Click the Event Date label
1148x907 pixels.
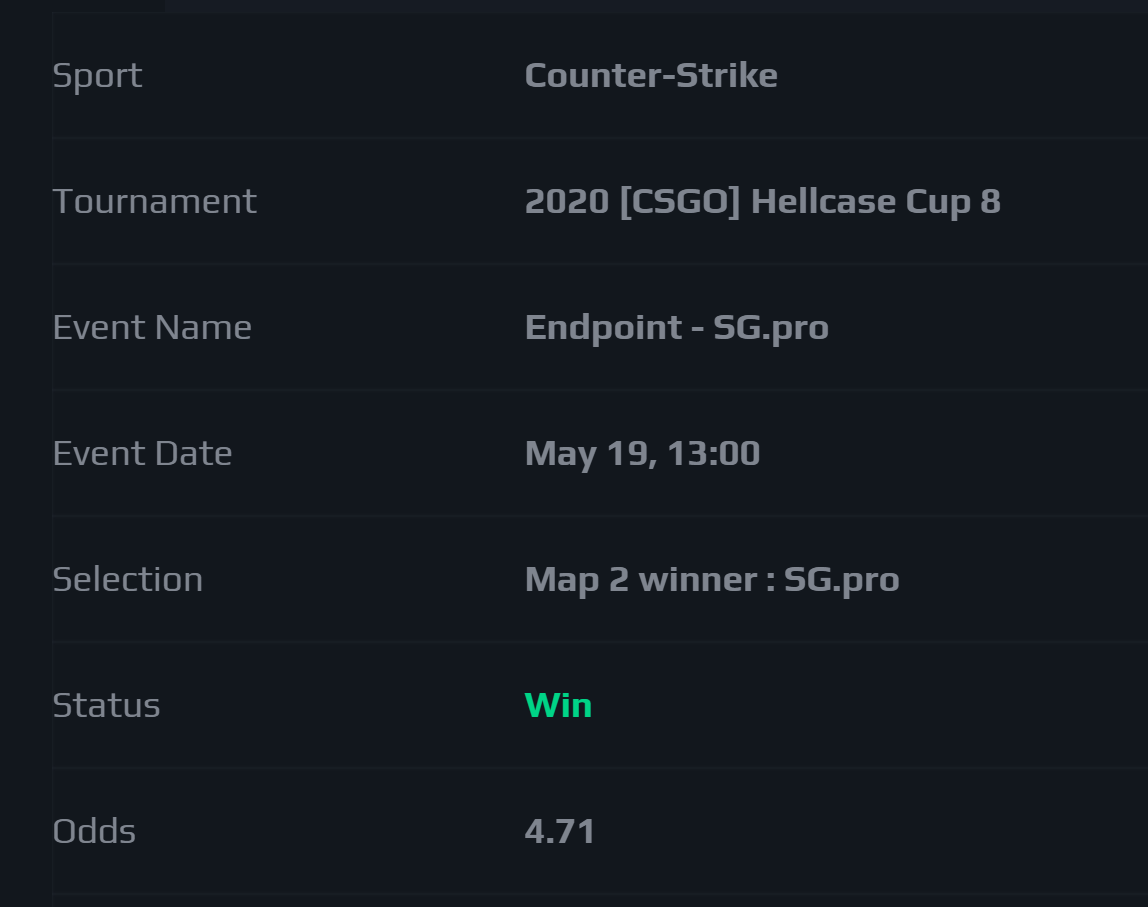(x=143, y=453)
